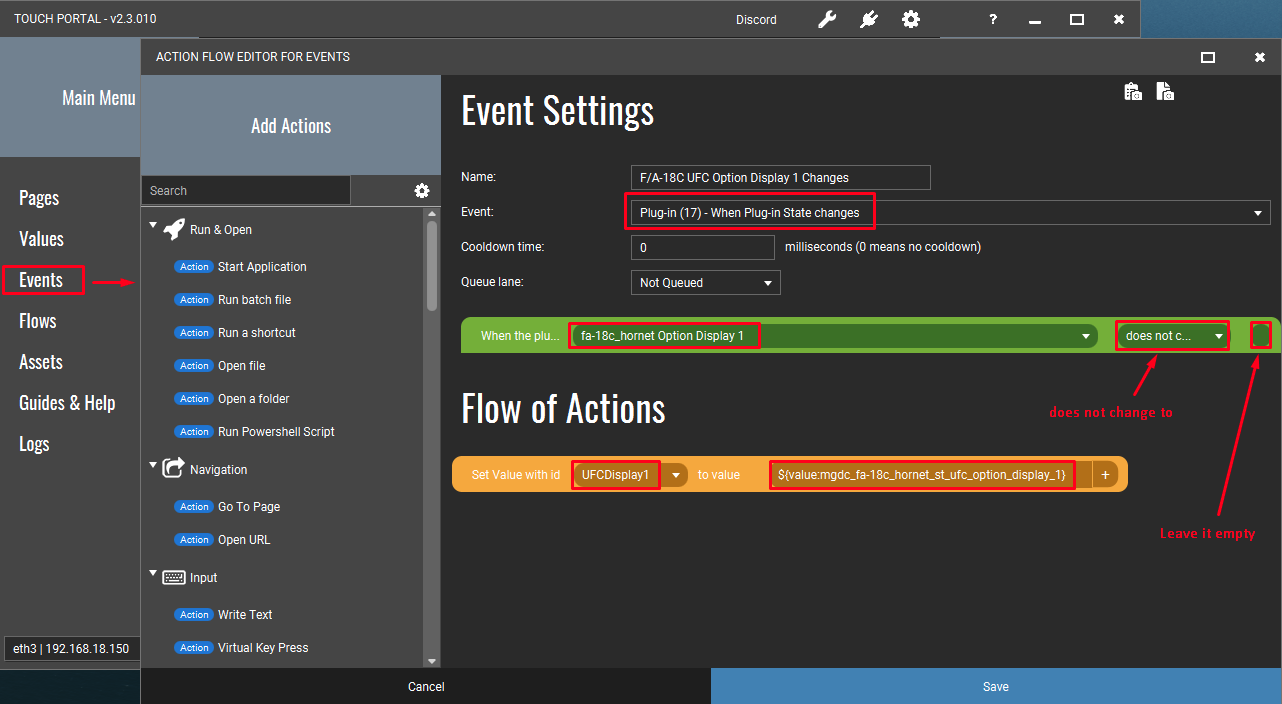The height and width of the screenshot is (704, 1282).
Task: Click the first clipboard icon in Event Settings
Action: (1133, 92)
